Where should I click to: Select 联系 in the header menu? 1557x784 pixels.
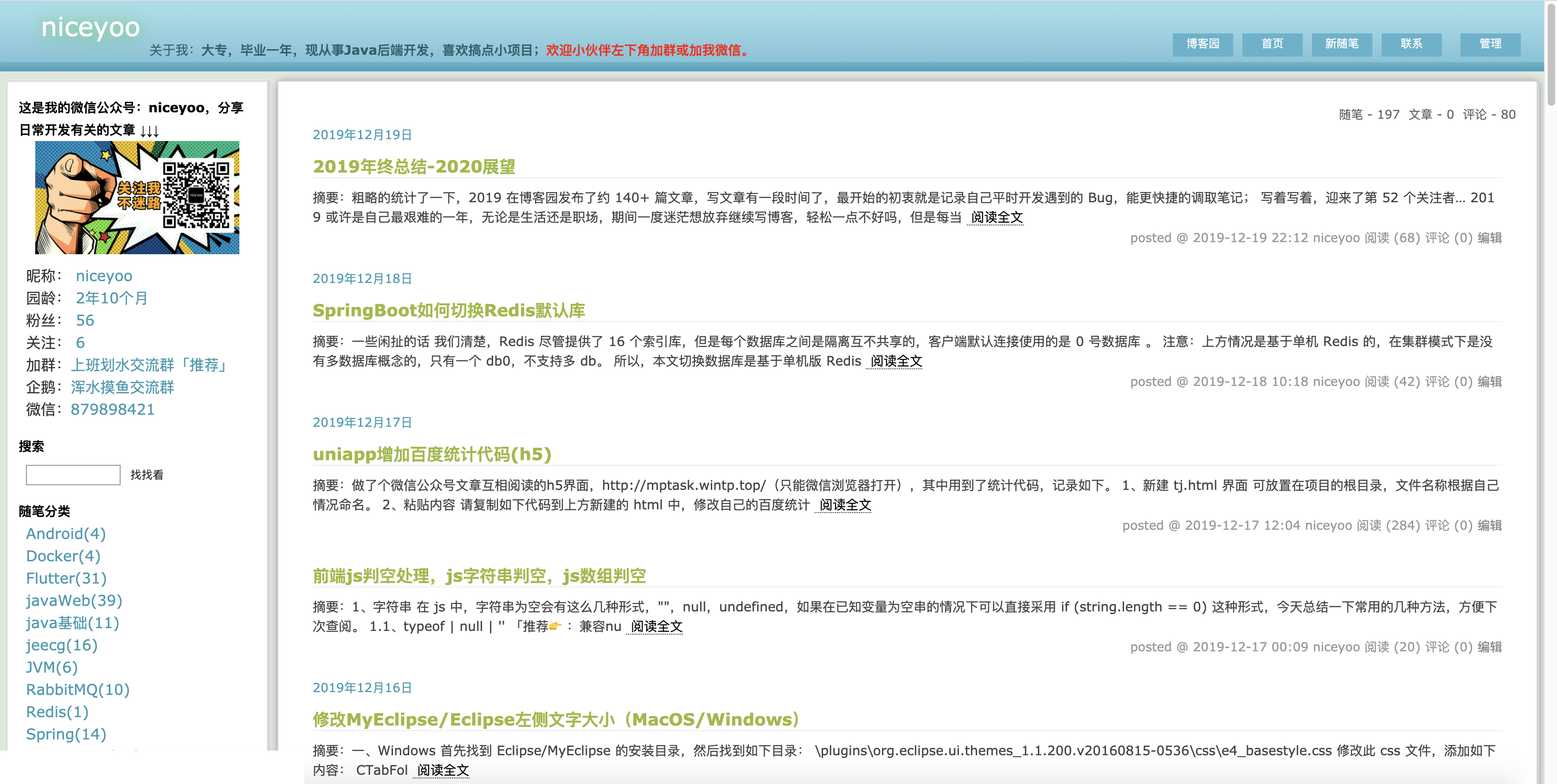(x=1411, y=44)
